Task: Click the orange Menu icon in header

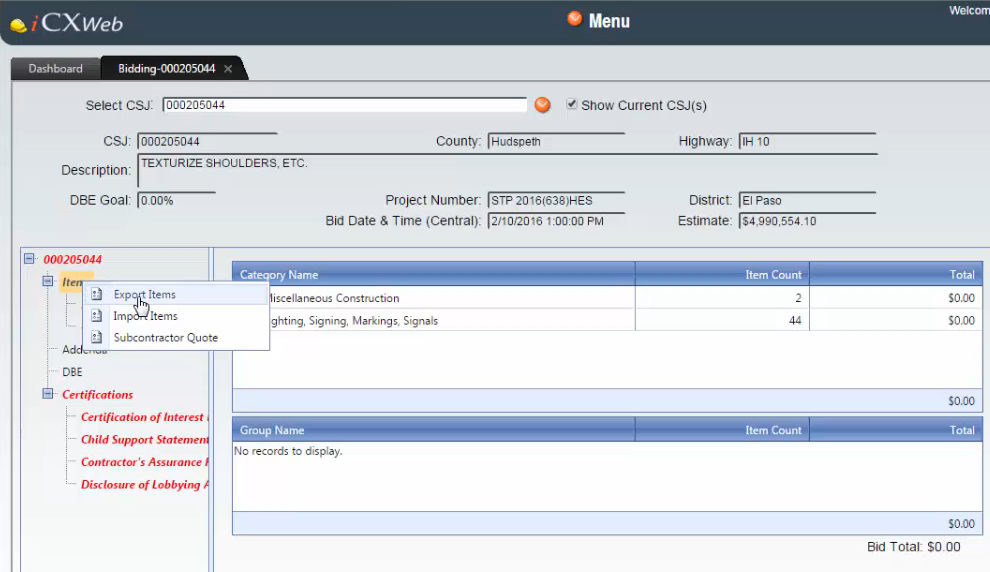Action: (x=574, y=18)
